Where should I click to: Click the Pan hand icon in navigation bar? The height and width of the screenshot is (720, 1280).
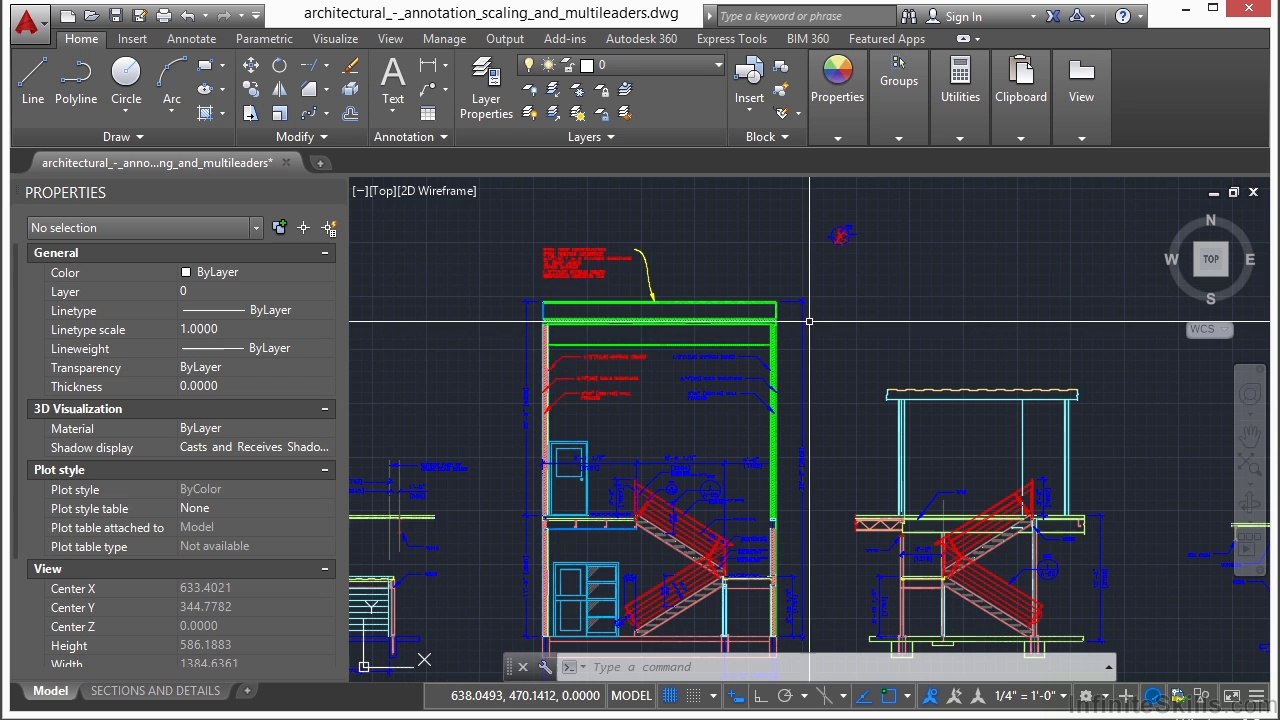click(x=1250, y=434)
